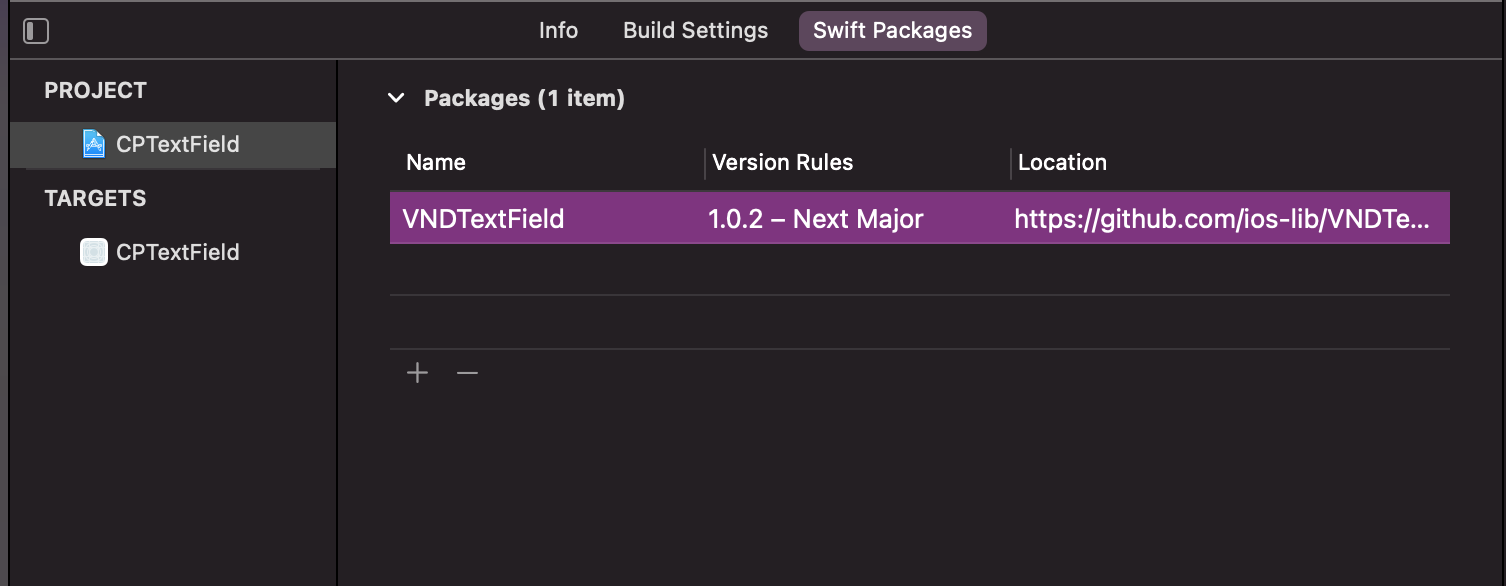
Task: Click the Location column header
Action: point(1061,162)
